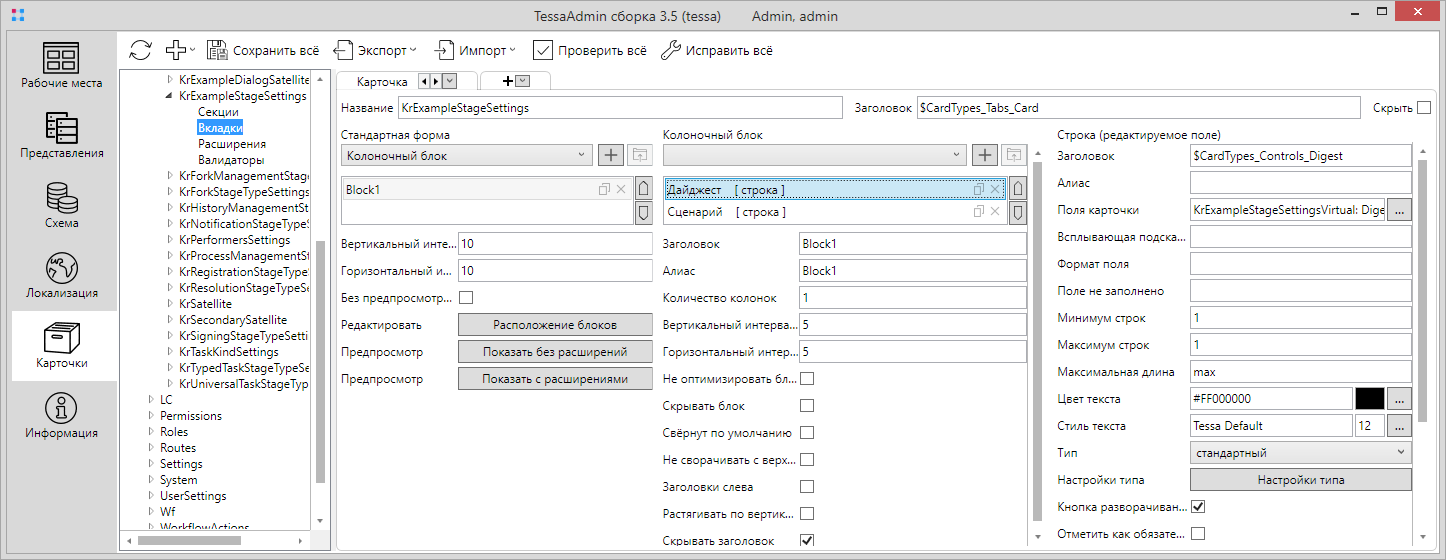
Task: Click the black text color swatch
Action: click(x=1369, y=399)
